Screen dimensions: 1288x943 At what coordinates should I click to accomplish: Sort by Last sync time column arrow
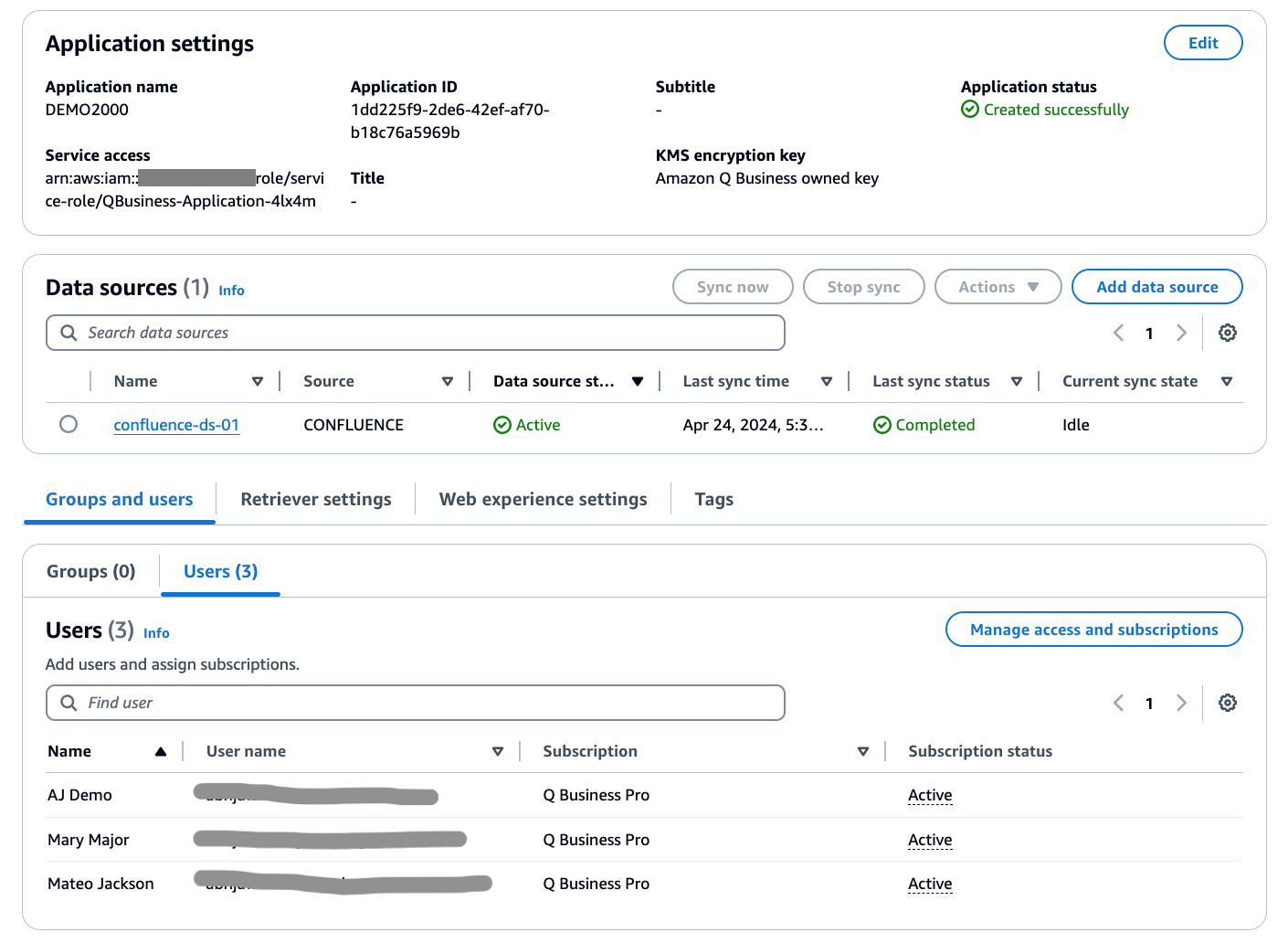827,382
